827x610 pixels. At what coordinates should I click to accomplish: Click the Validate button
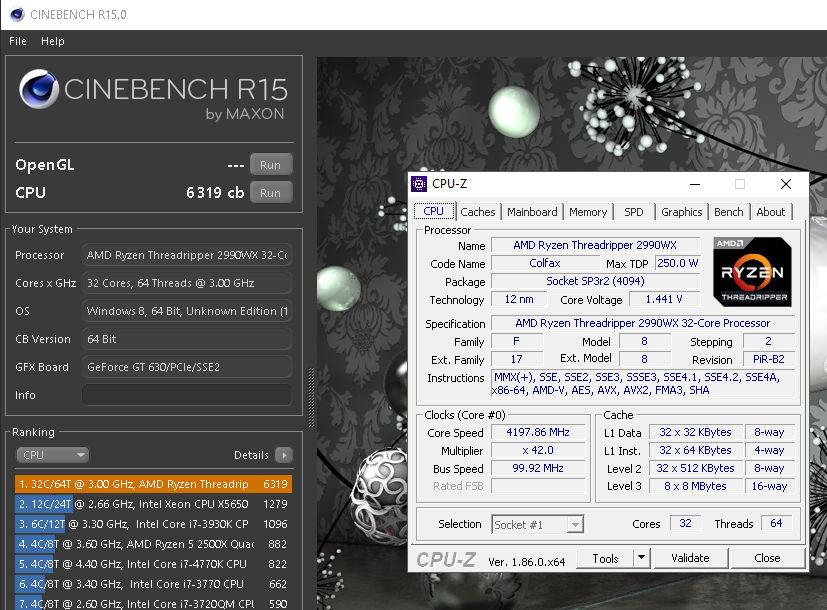pyautogui.click(x=690, y=558)
